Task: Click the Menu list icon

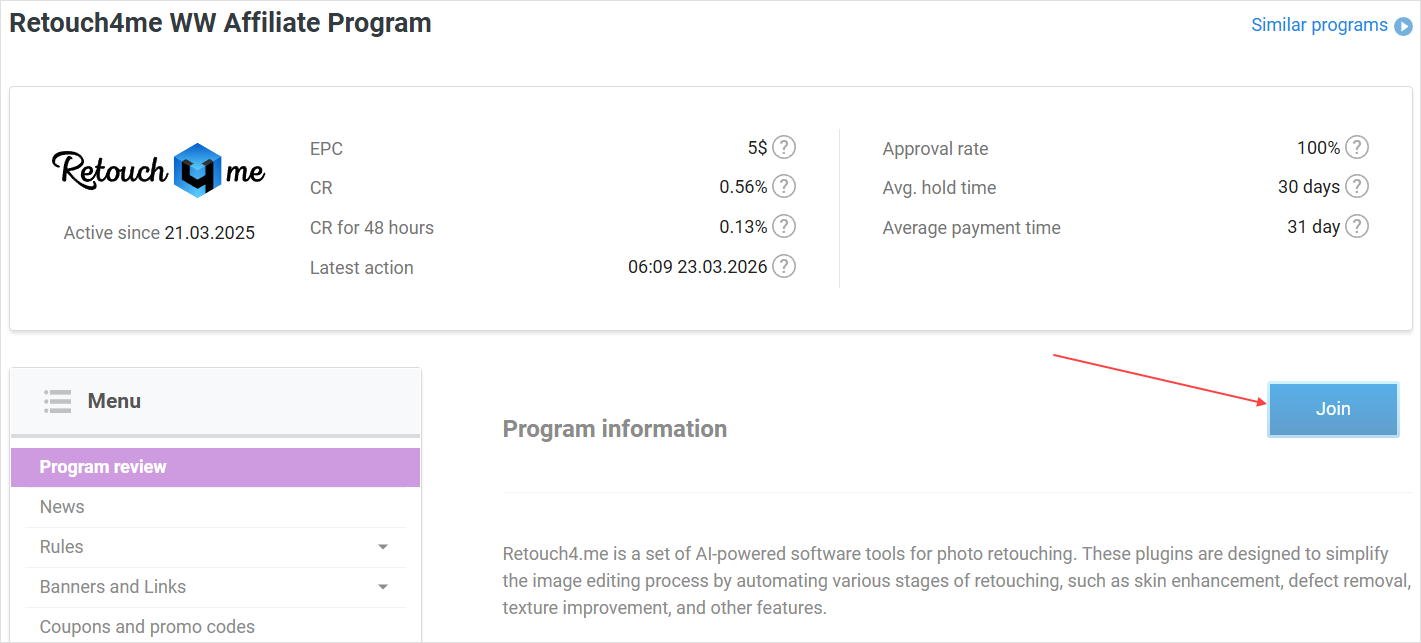Action: pos(57,401)
